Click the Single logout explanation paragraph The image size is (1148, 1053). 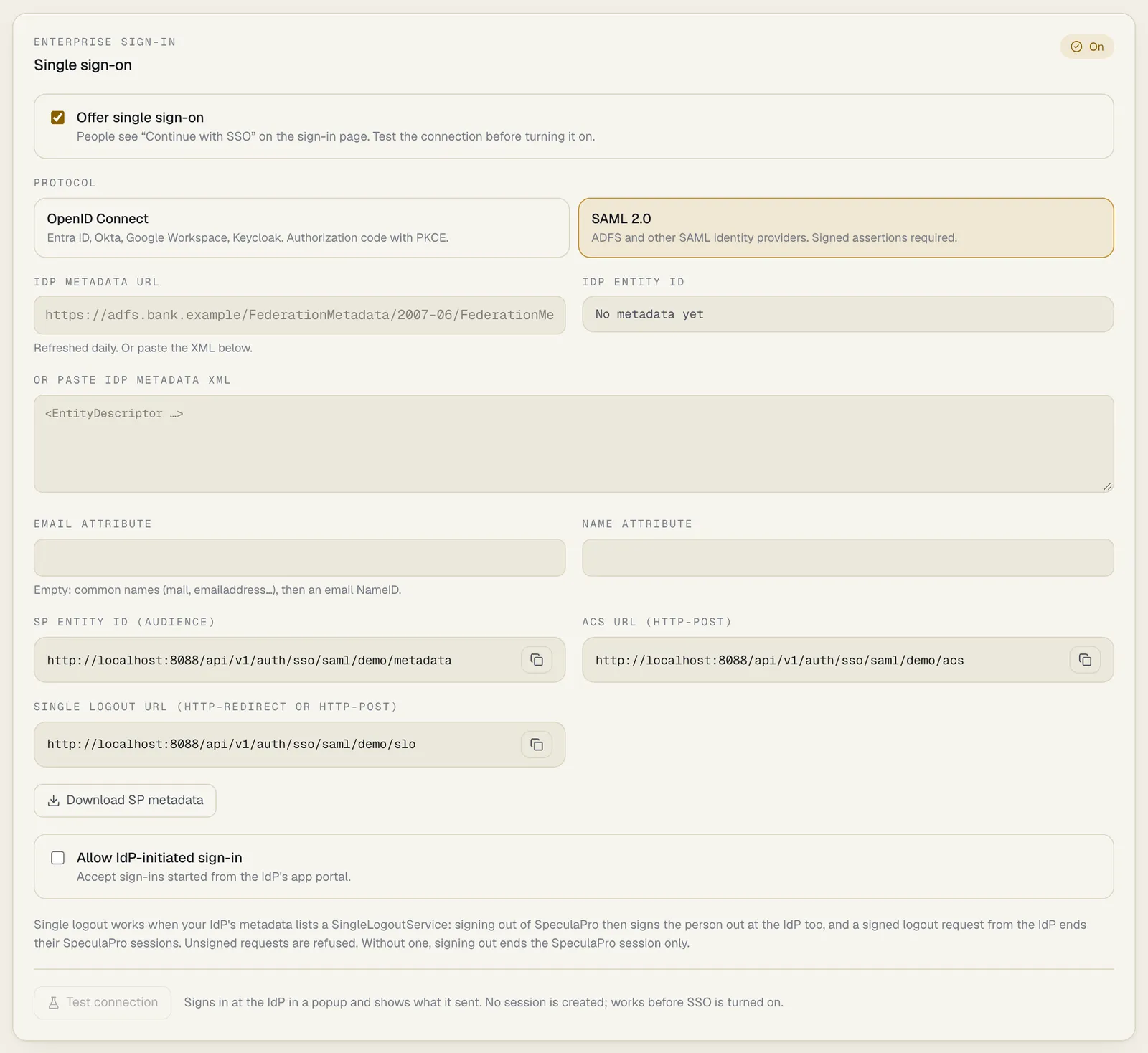560,934
